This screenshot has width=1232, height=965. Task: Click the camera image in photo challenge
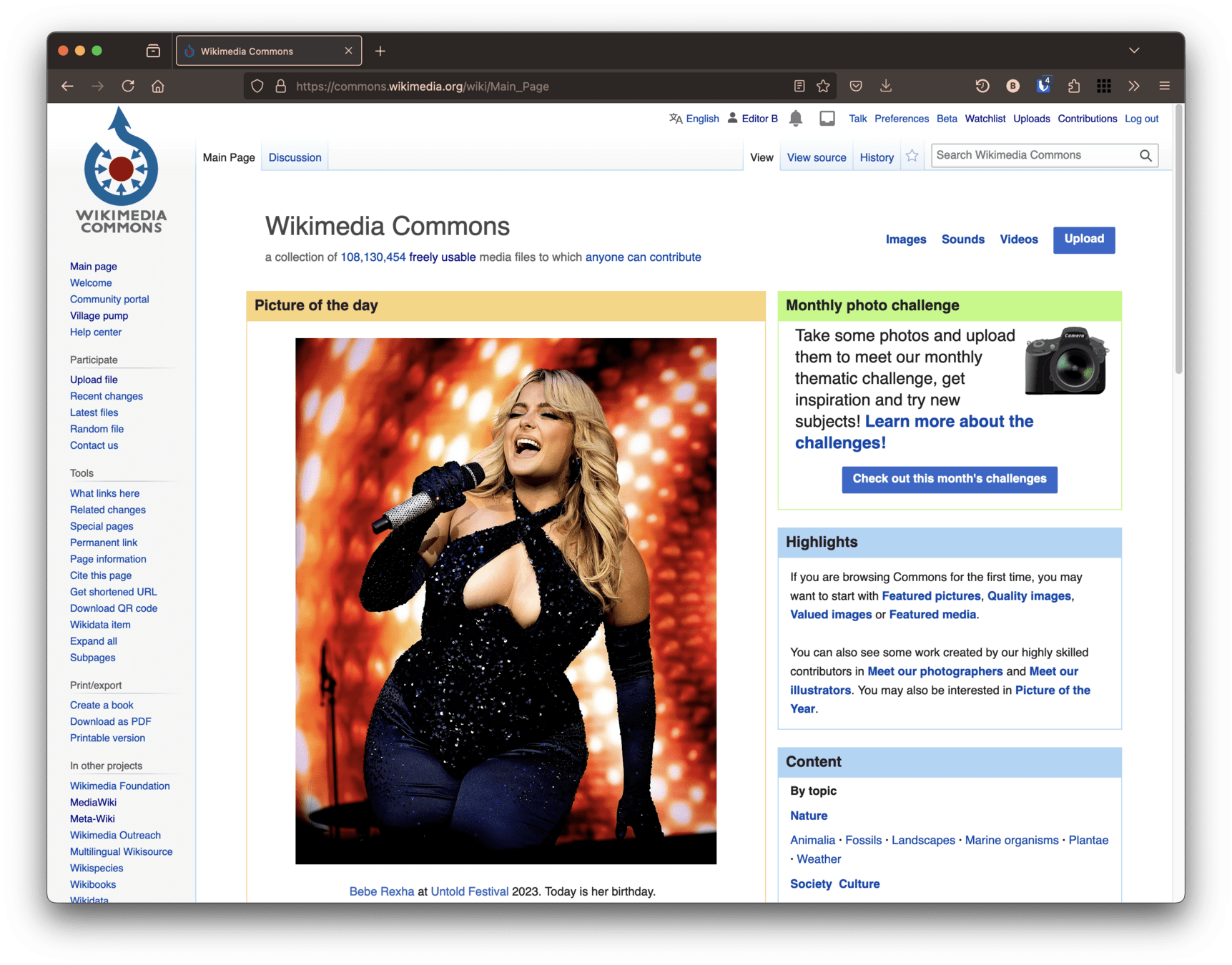(1066, 361)
